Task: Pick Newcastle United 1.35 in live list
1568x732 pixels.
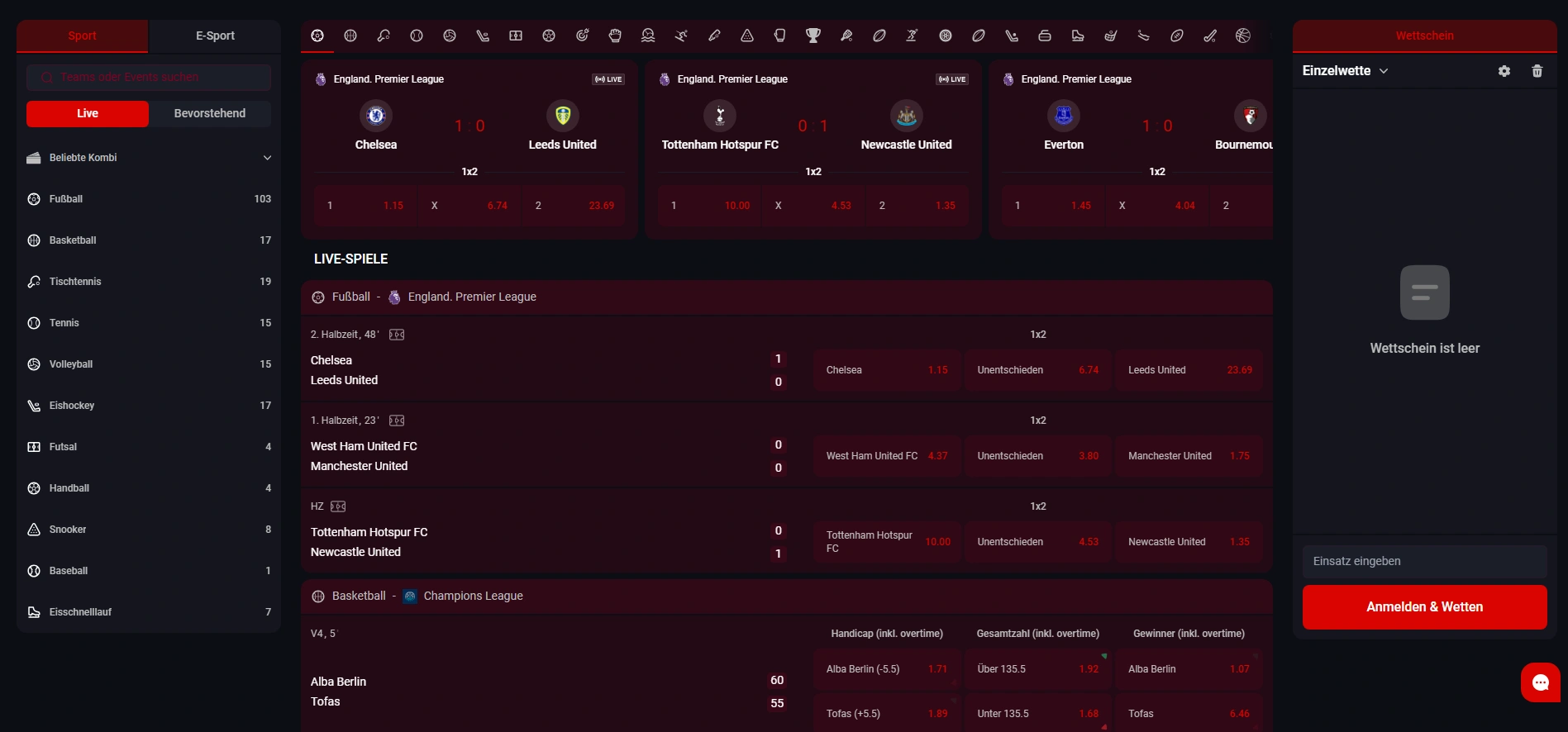Action: tap(1189, 542)
